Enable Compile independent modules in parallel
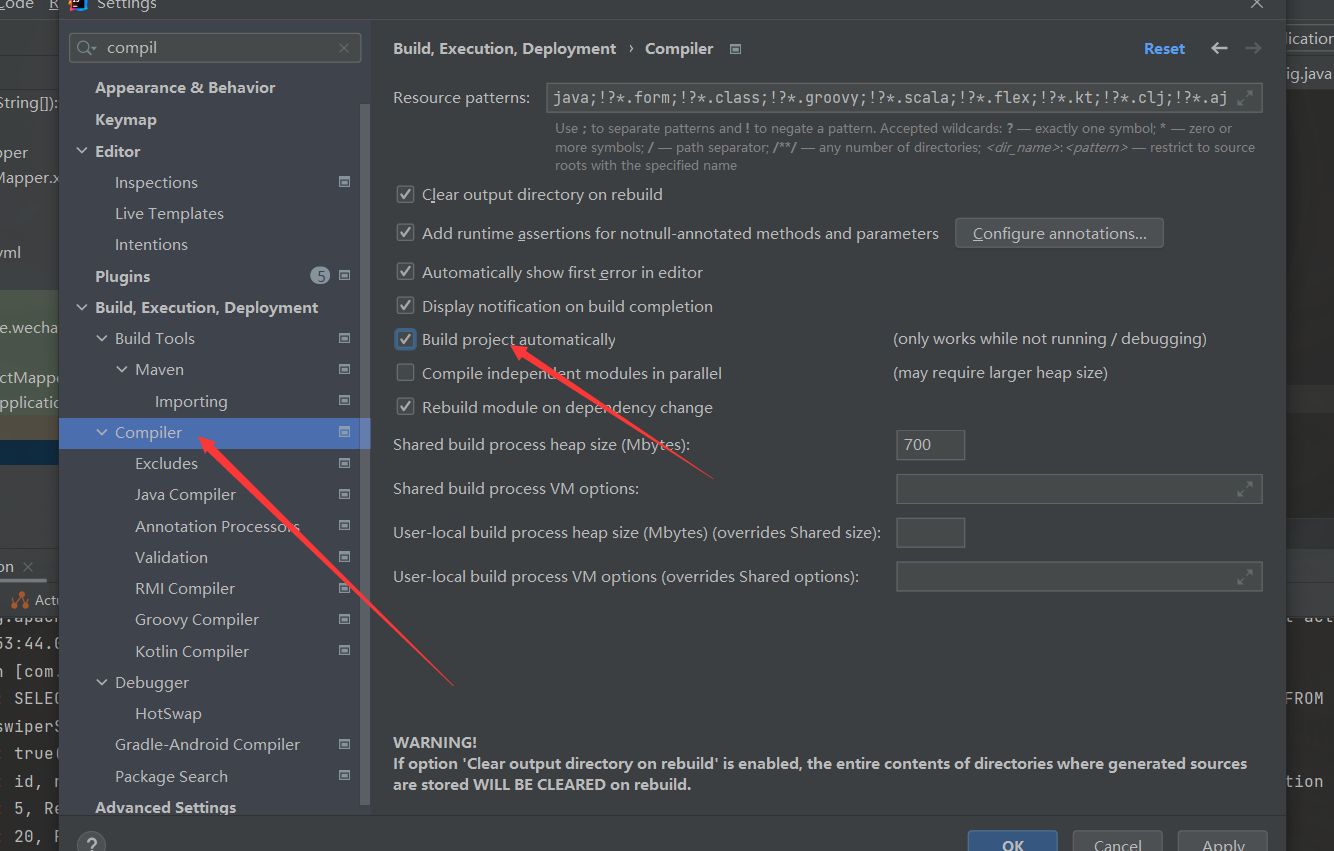This screenshot has width=1334, height=851. click(405, 373)
